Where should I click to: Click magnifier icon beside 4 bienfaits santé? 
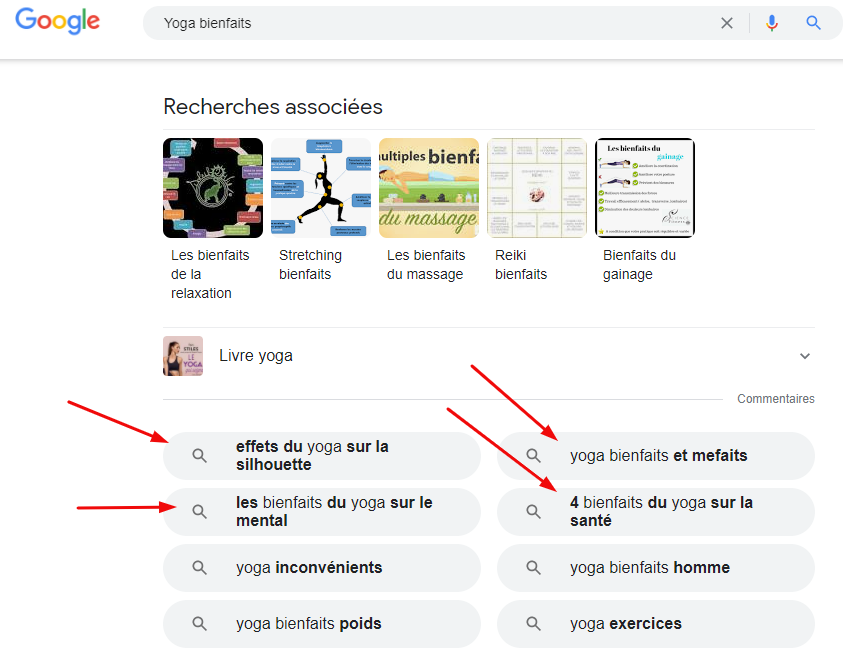[533, 512]
